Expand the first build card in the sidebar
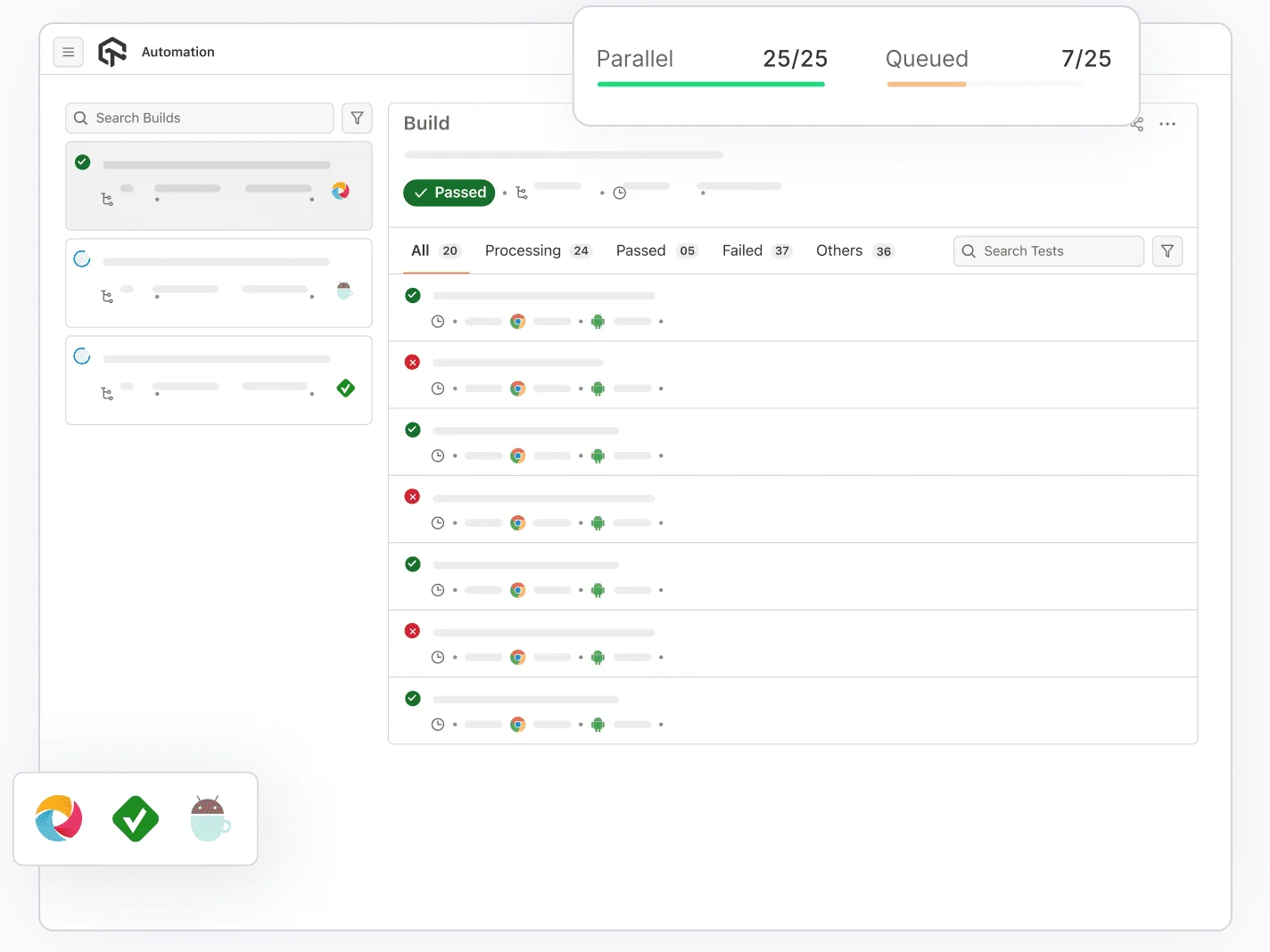The width and height of the screenshot is (1270, 952). [x=219, y=186]
